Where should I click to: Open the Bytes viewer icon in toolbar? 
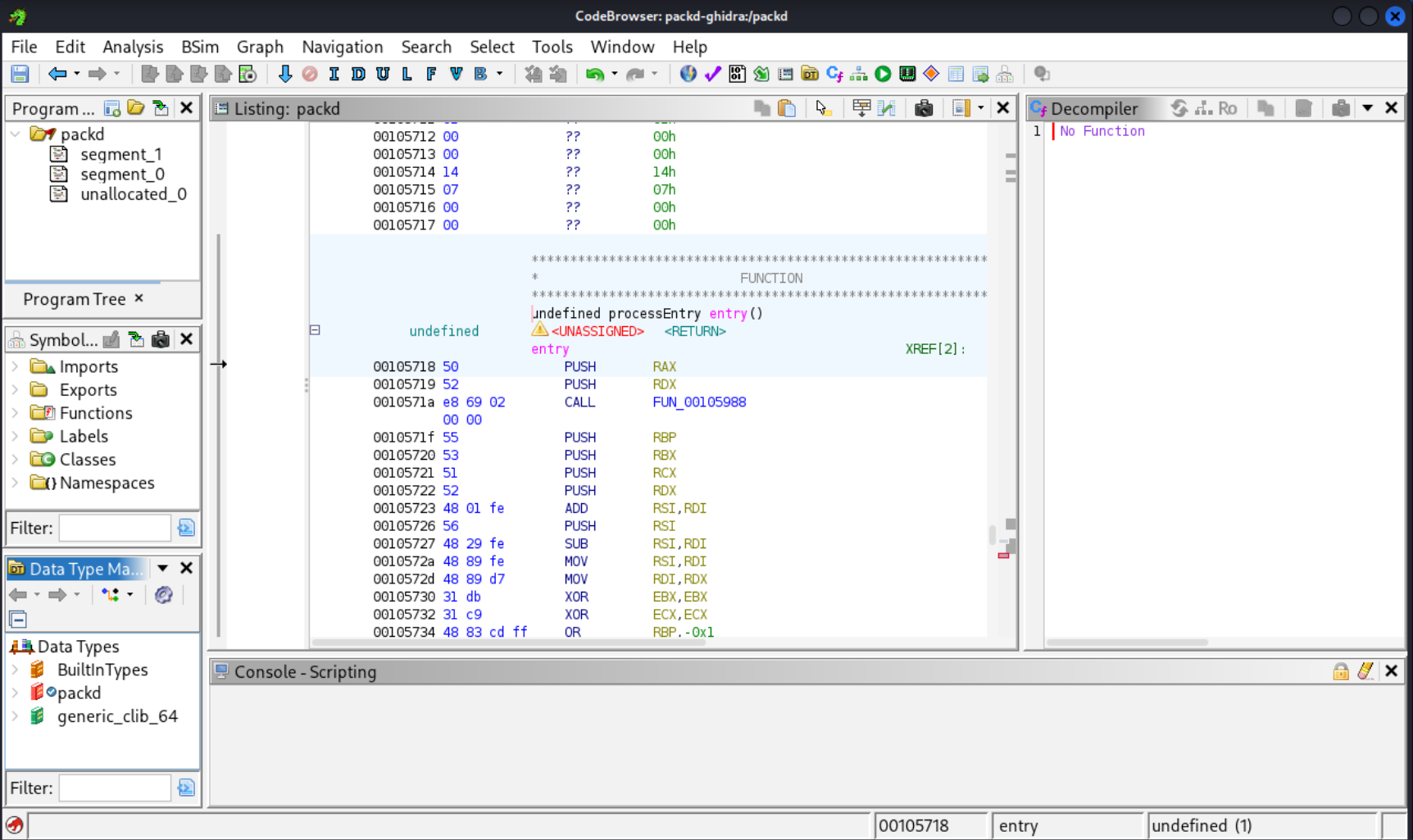point(737,75)
